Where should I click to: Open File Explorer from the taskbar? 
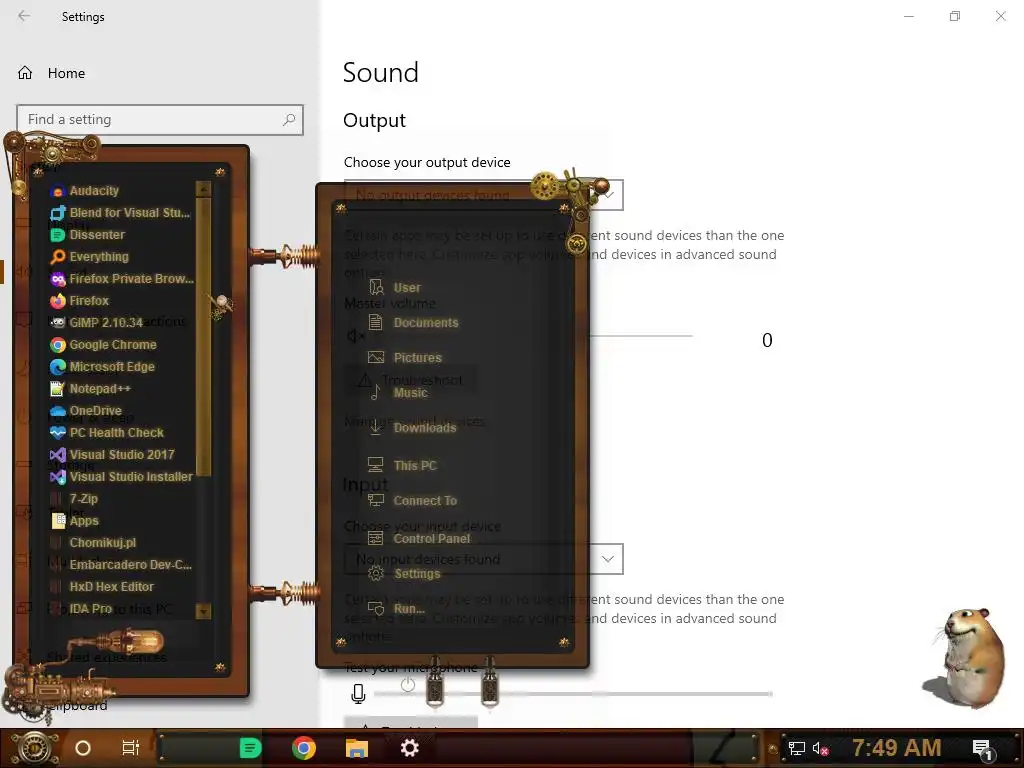tap(357, 748)
